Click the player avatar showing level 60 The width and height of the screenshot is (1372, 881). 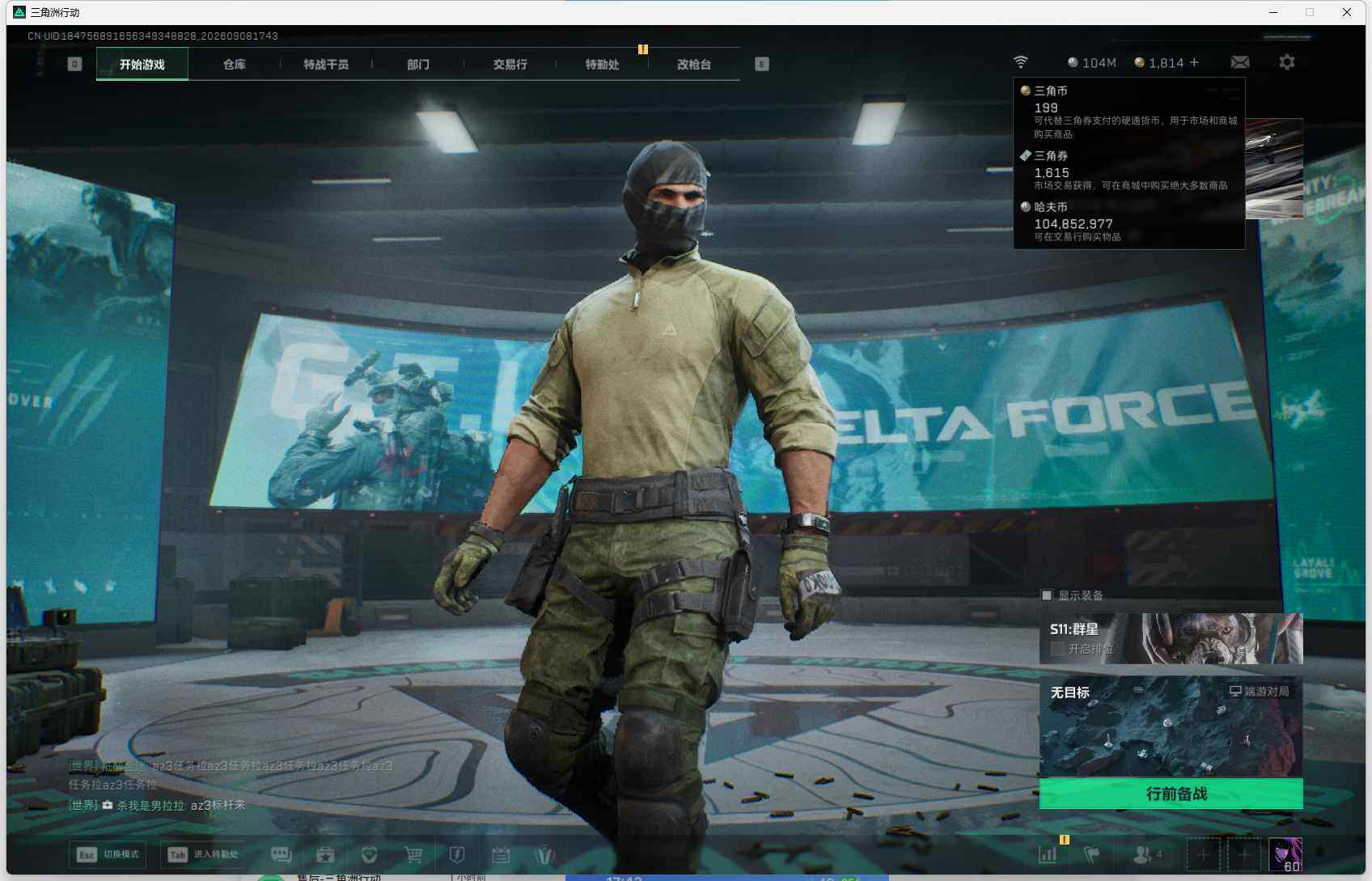coord(1285,855)
